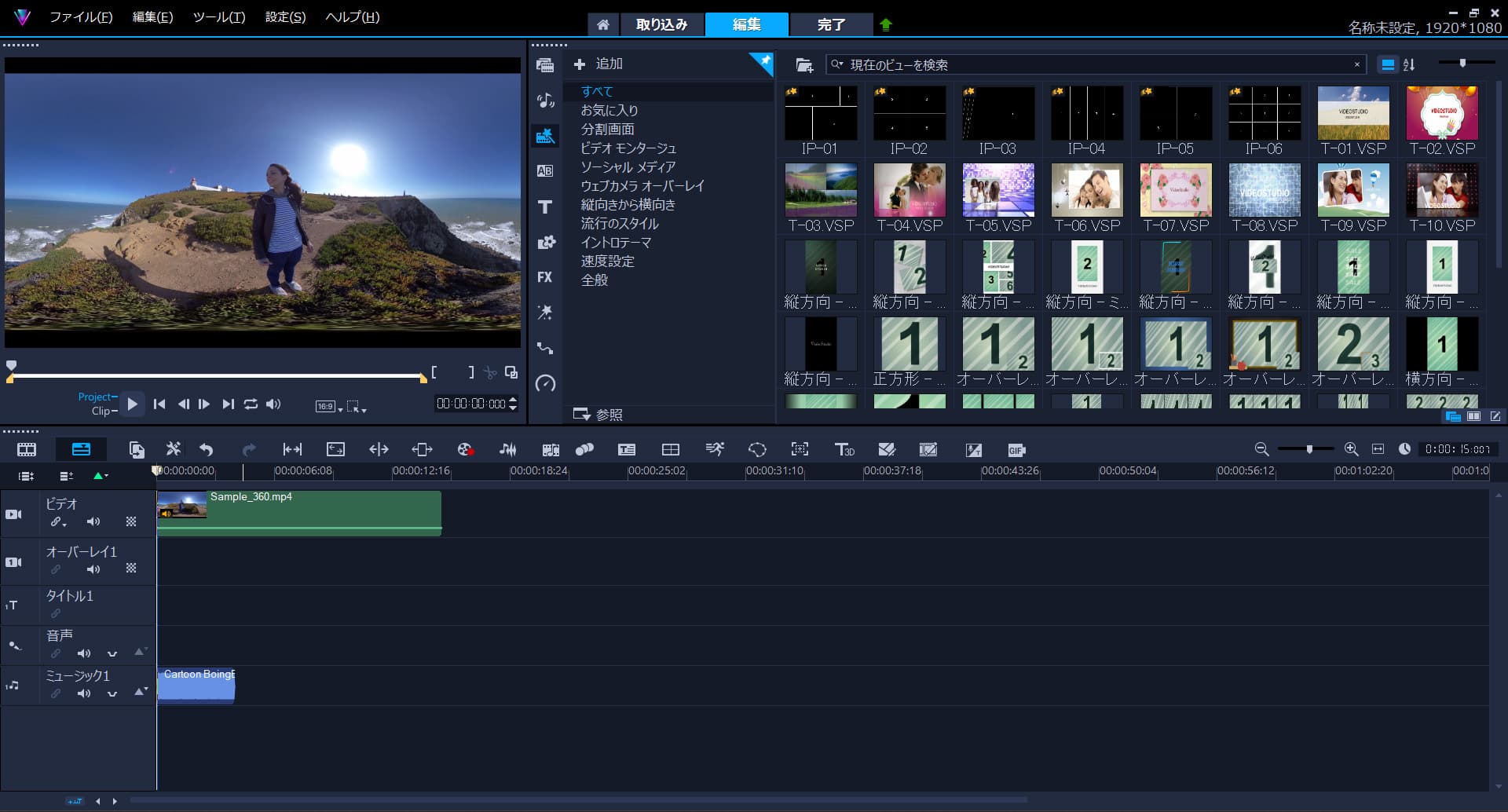Play the preview video

(x=132, y=404)
